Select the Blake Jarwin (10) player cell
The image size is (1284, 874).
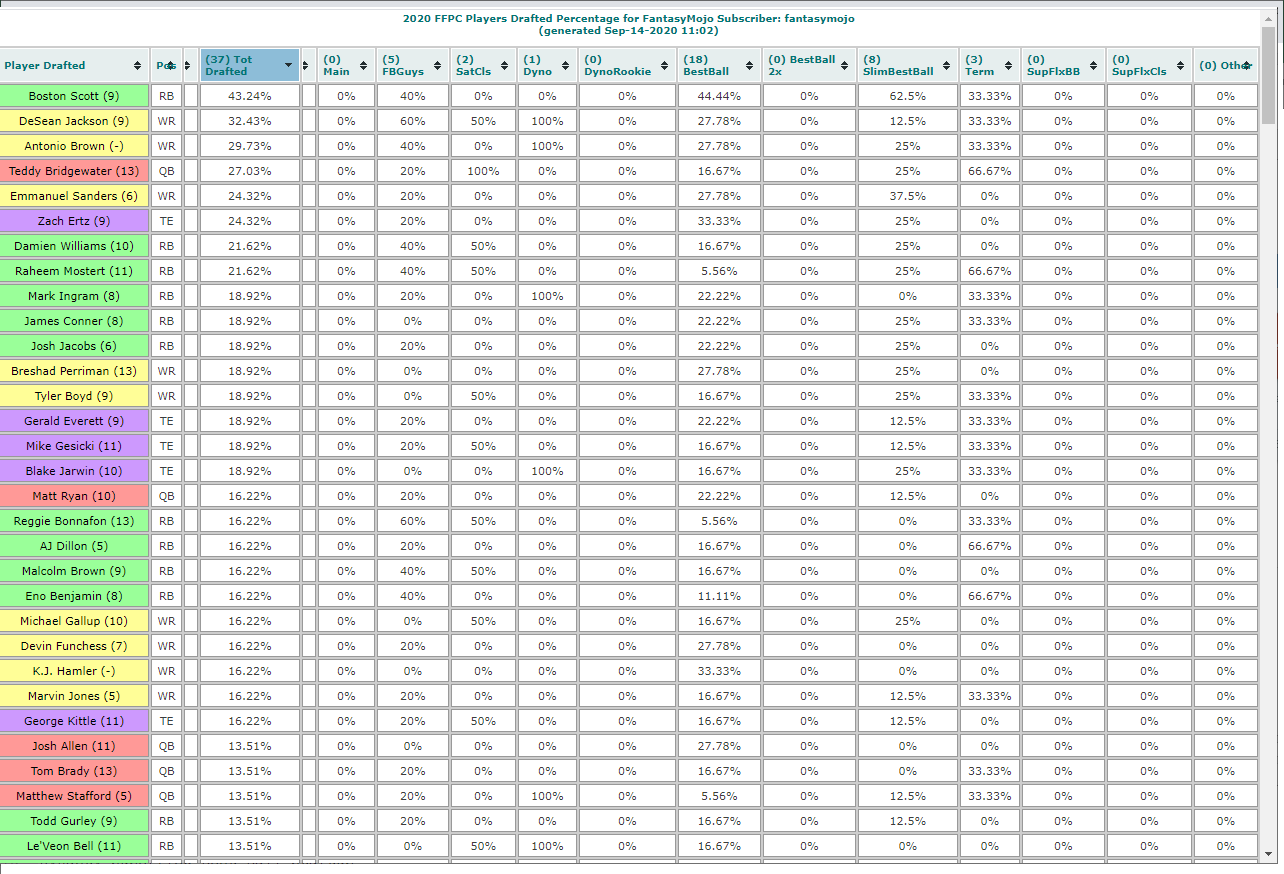tap(74, 471)
